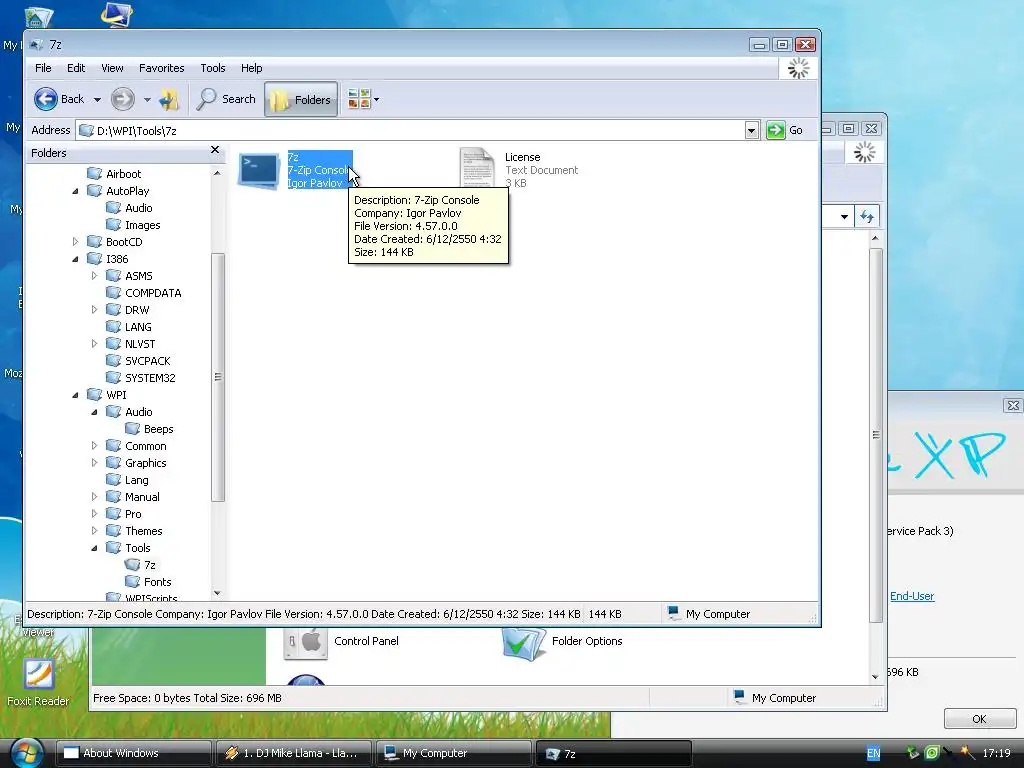Click the Forward navigation arrow icon
This screenshot has width=1024, height=768.
click(x=122, y=99)
